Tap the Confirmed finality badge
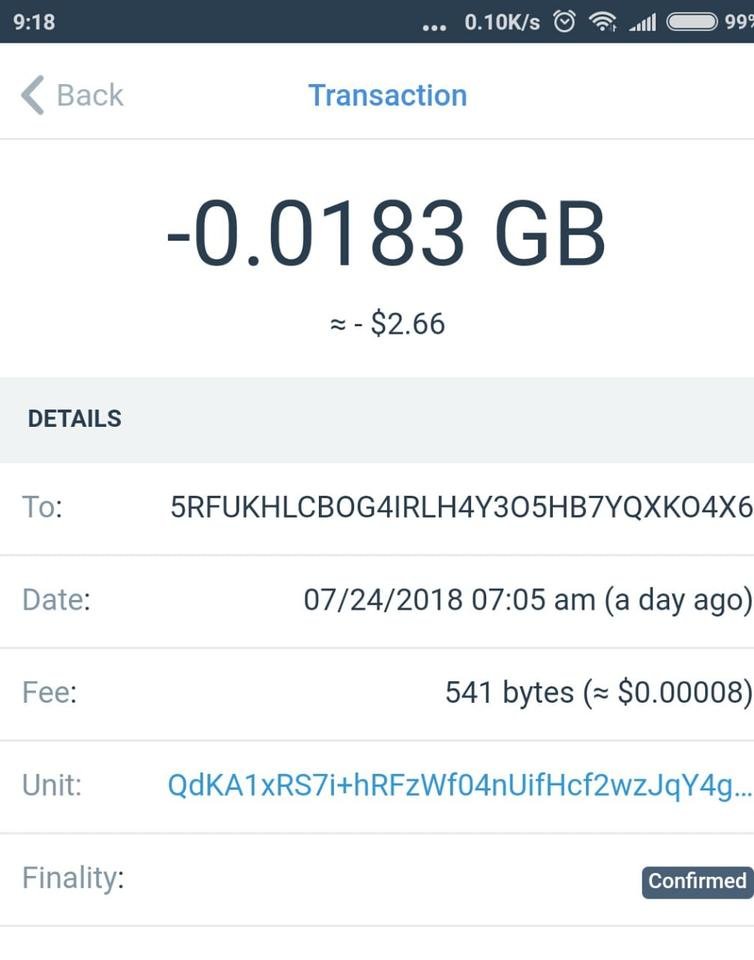This screenshot has width=754, height=960. pyautogui.click(x=697, y=881)
